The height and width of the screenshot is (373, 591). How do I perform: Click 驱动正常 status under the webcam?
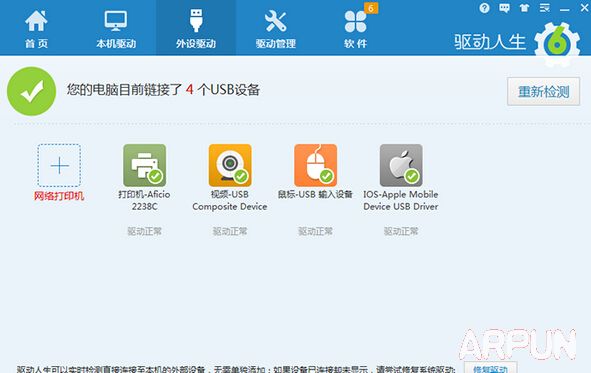(230, 231)
